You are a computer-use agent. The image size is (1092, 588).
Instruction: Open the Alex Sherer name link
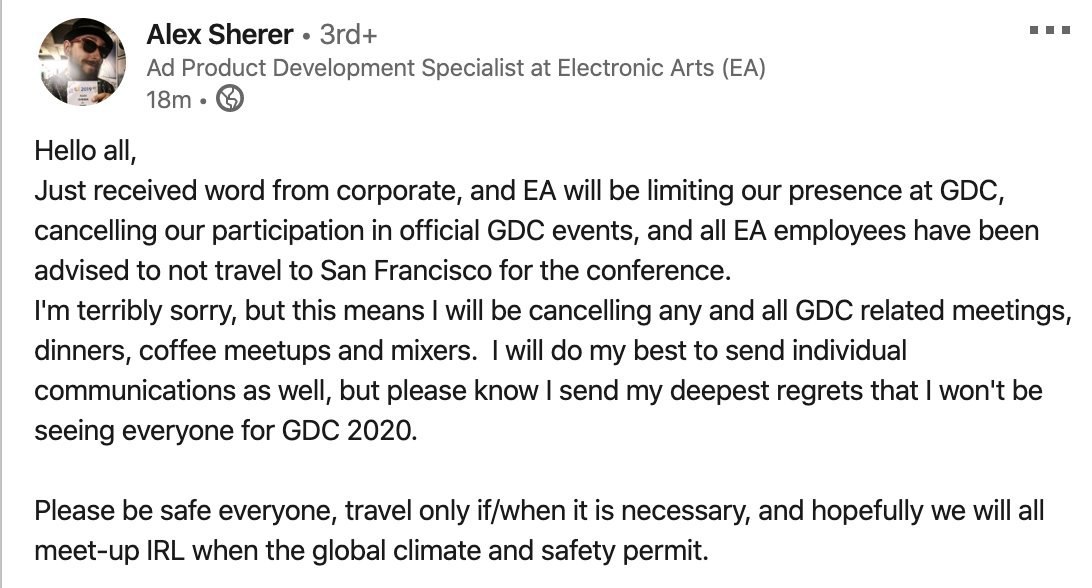(220, 34)
